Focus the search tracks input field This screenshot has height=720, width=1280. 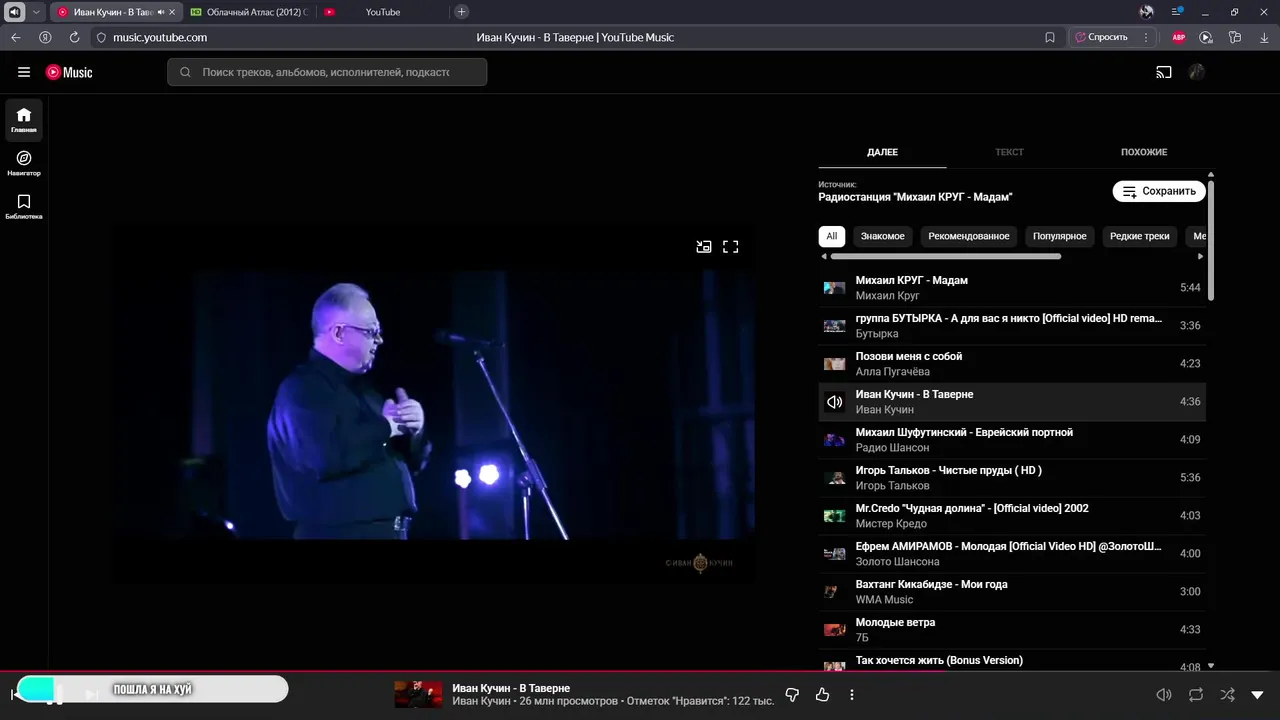coord(327,72)
